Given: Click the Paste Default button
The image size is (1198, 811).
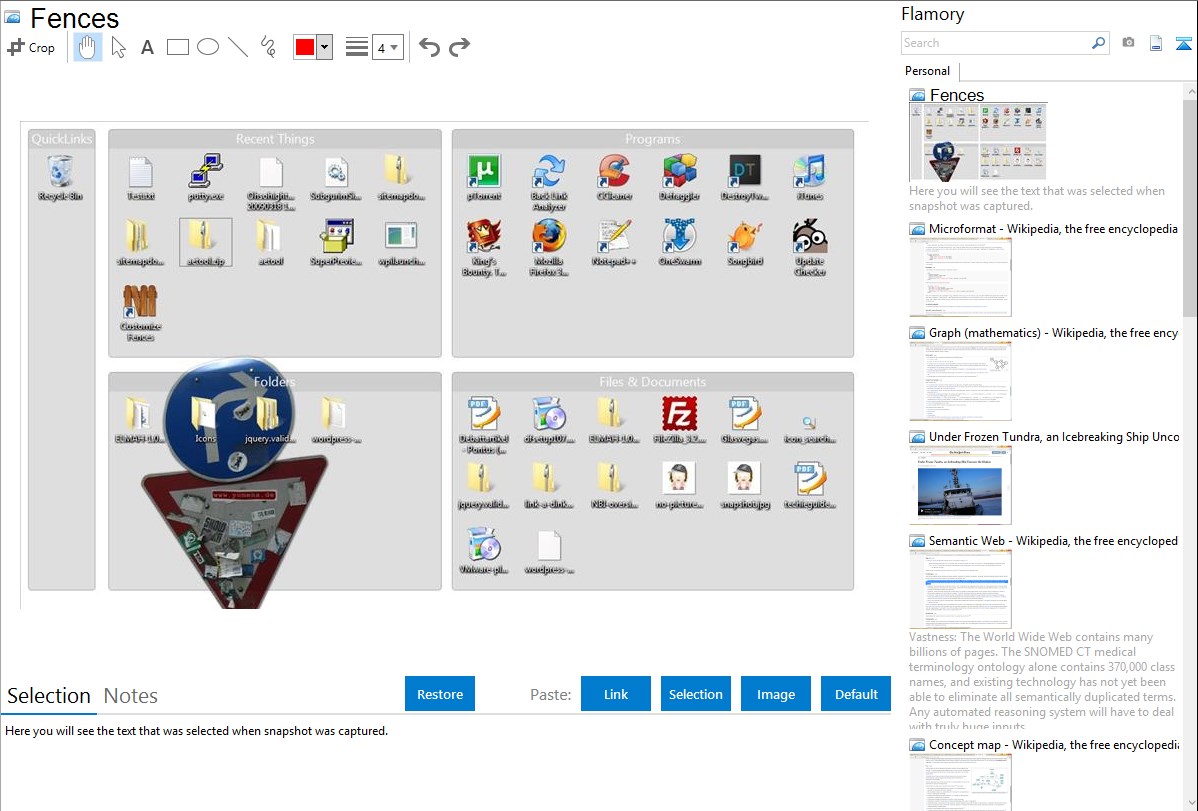Looking at the screenshot, I should pyautogui.click(x=856, y=694).
